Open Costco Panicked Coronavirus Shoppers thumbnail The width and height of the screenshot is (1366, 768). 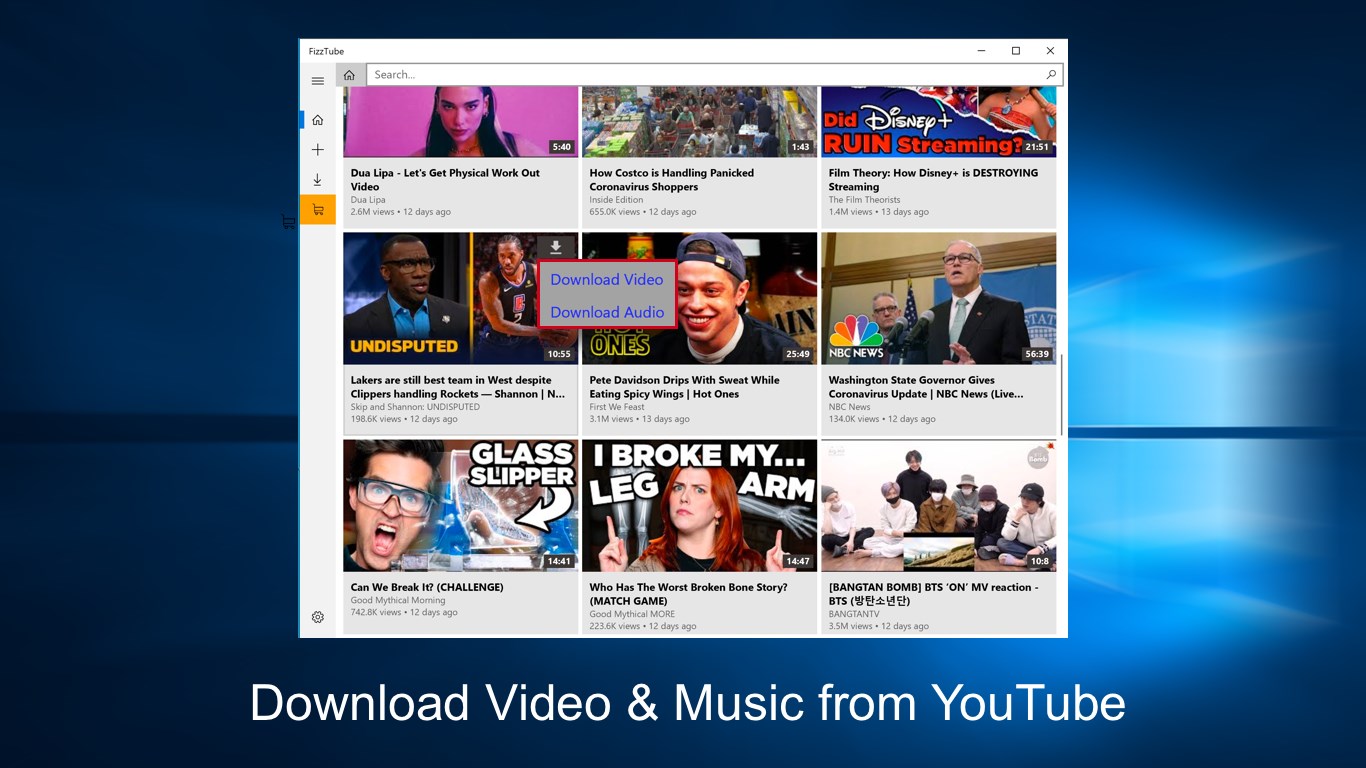[x=699, y=122]
